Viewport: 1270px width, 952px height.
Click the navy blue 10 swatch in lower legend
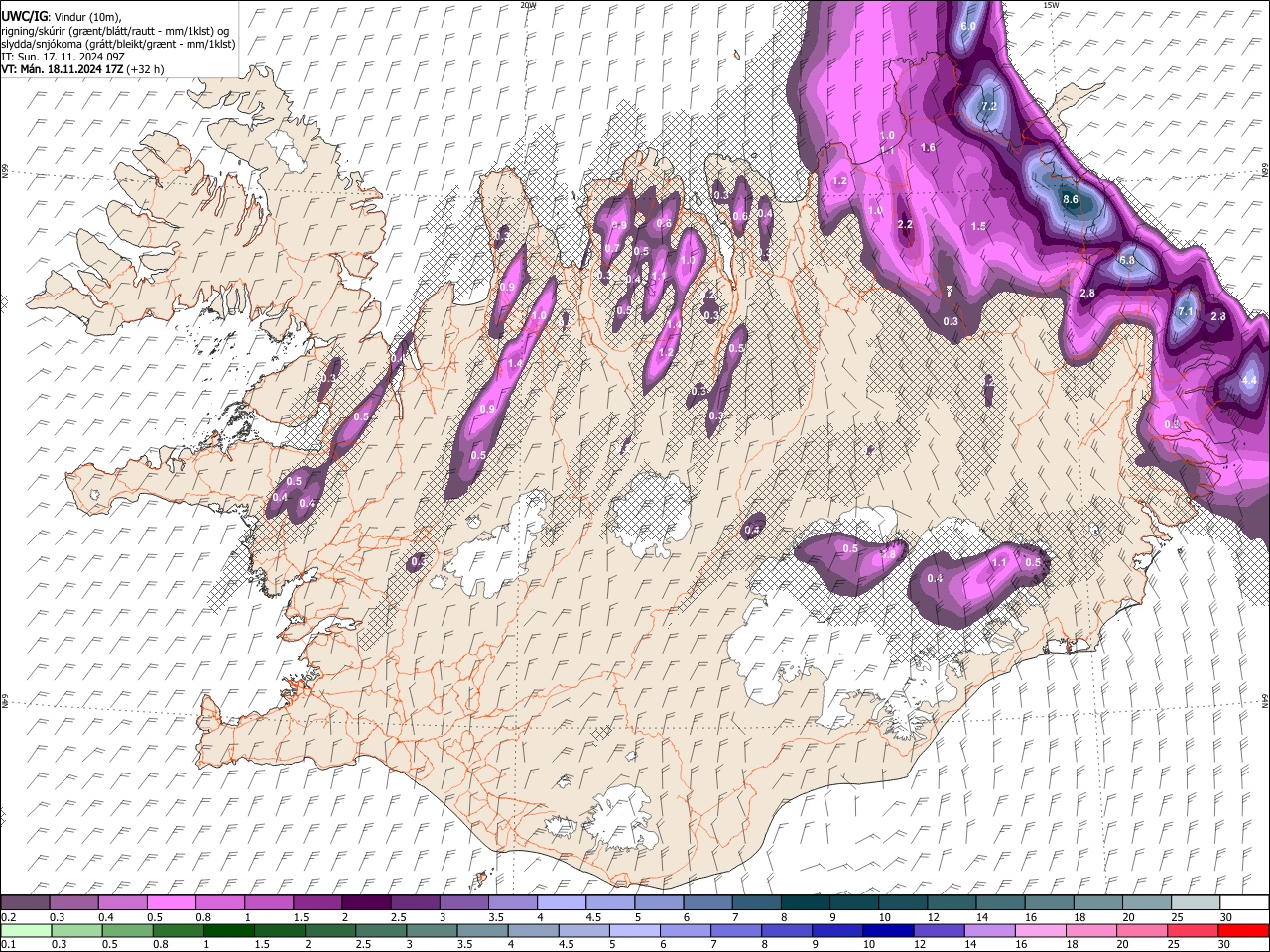coord(889,930)
